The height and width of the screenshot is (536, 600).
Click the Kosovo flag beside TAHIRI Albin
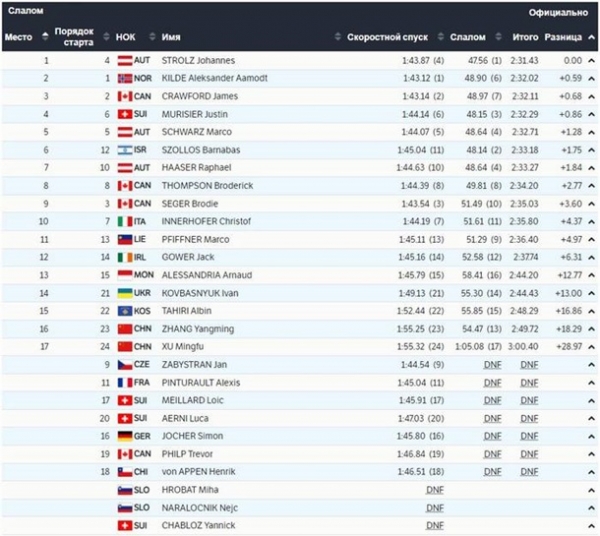coord(125,311)
